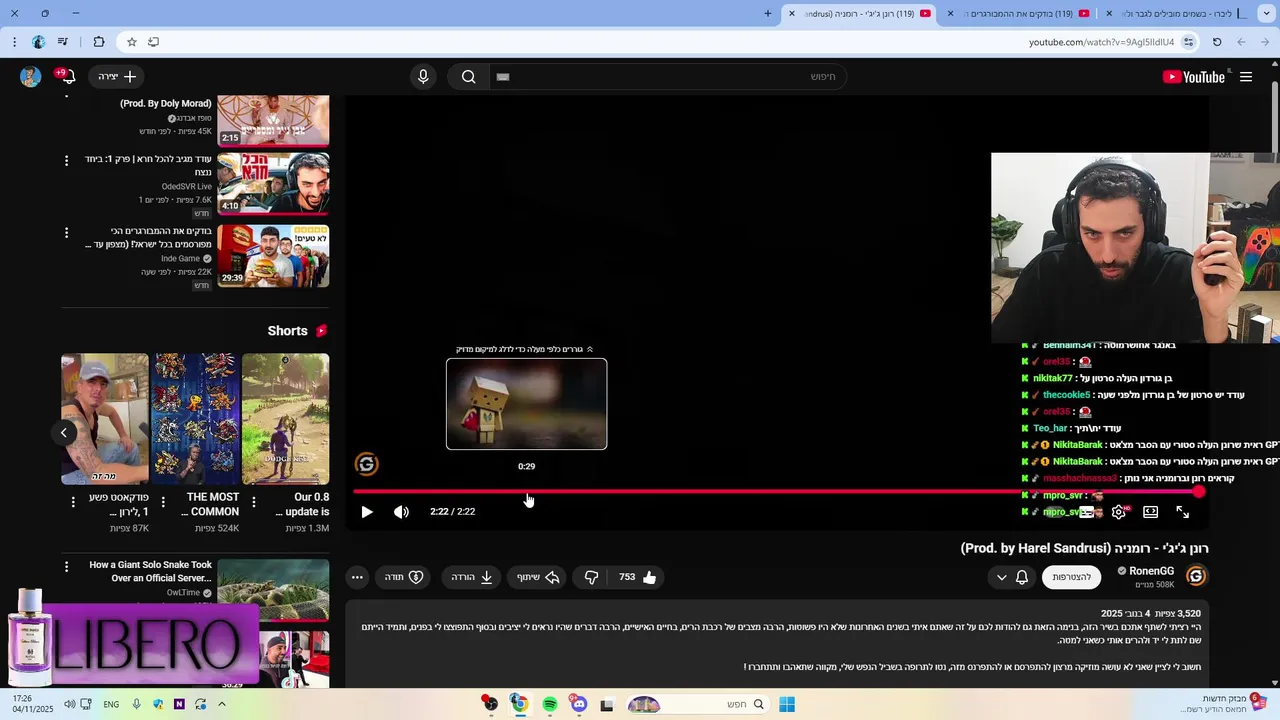Open options for פודקאסט פשע Short
The height and width of the screenshot is (720, 1280).
tap(72, 502)
